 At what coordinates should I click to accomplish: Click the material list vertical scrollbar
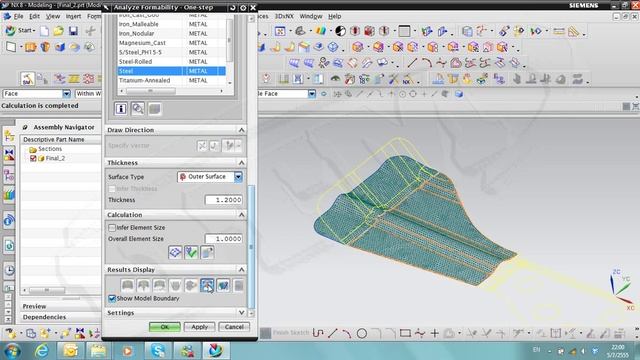coord(229,40)
